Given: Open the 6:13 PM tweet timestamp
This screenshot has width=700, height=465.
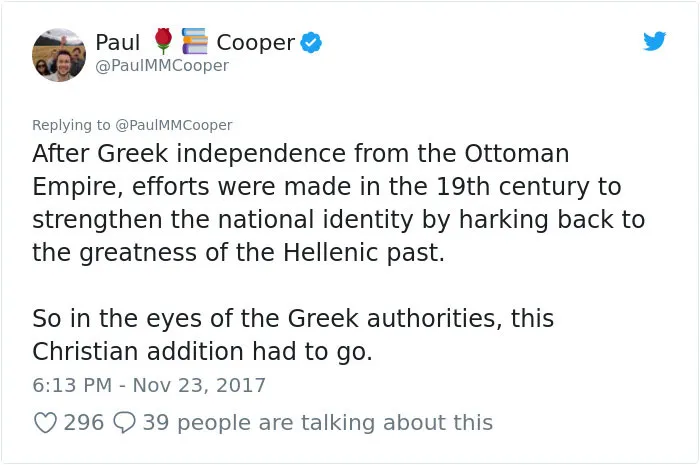Looking at the screenshot, I should (72, 385).
